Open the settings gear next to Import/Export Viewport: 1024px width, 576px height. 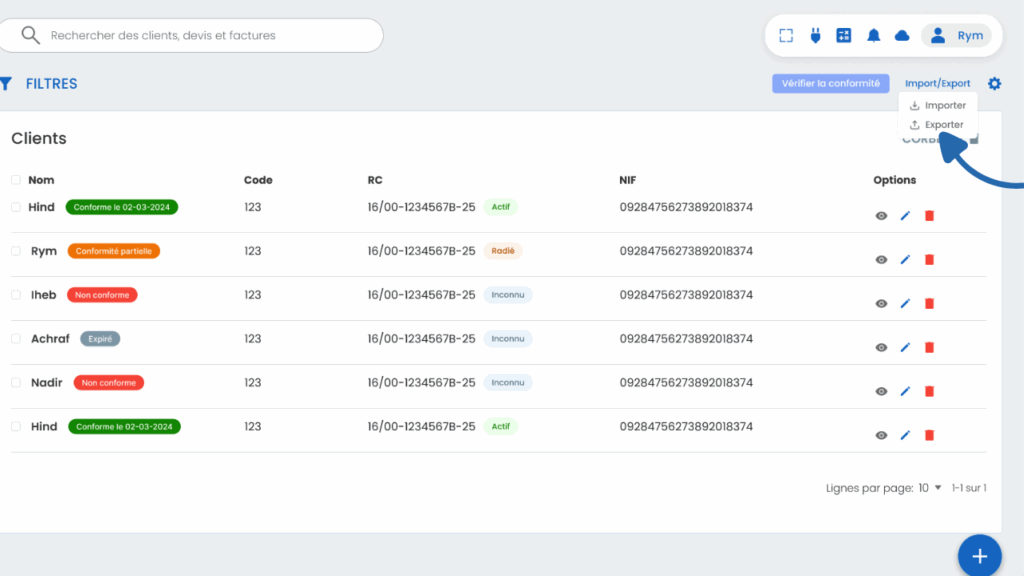pos(994,84)
